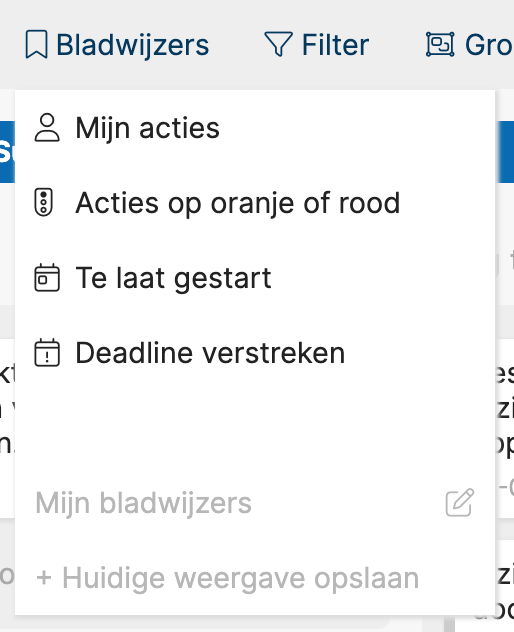Screen dimensions: 514x632
Task: Open the Bladwijzers dropdown
Action: tap(117, 44)
